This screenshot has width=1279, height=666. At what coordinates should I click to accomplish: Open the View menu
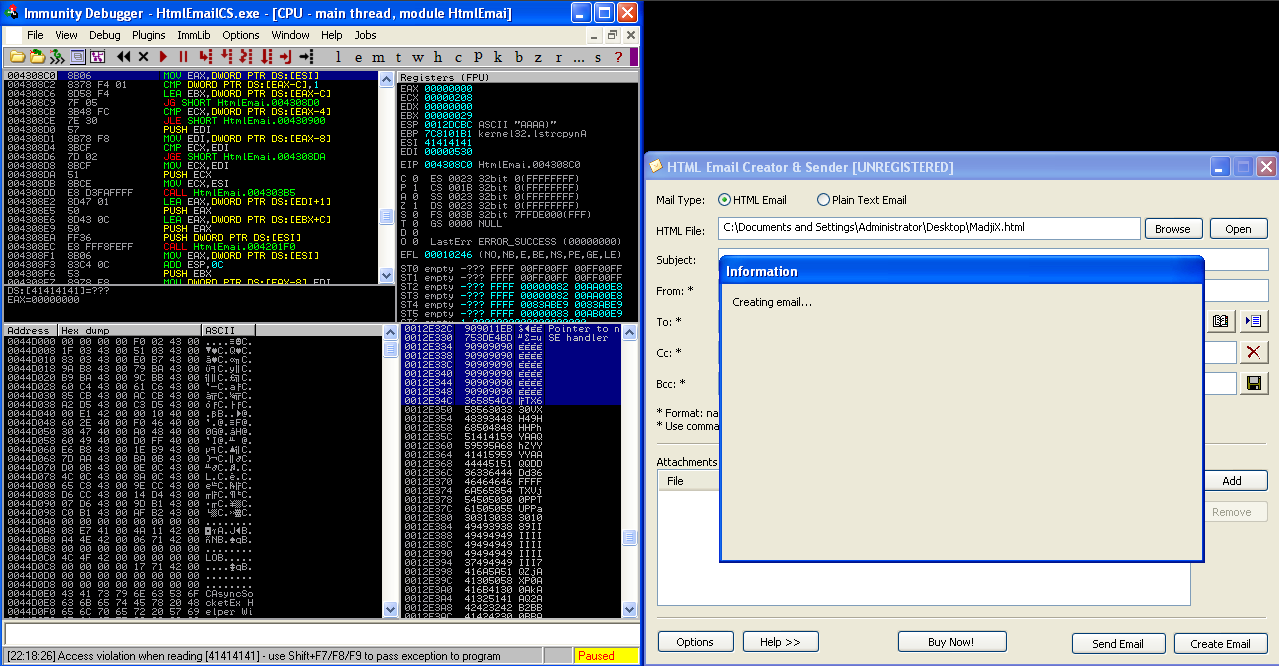(x=66, y=35)
